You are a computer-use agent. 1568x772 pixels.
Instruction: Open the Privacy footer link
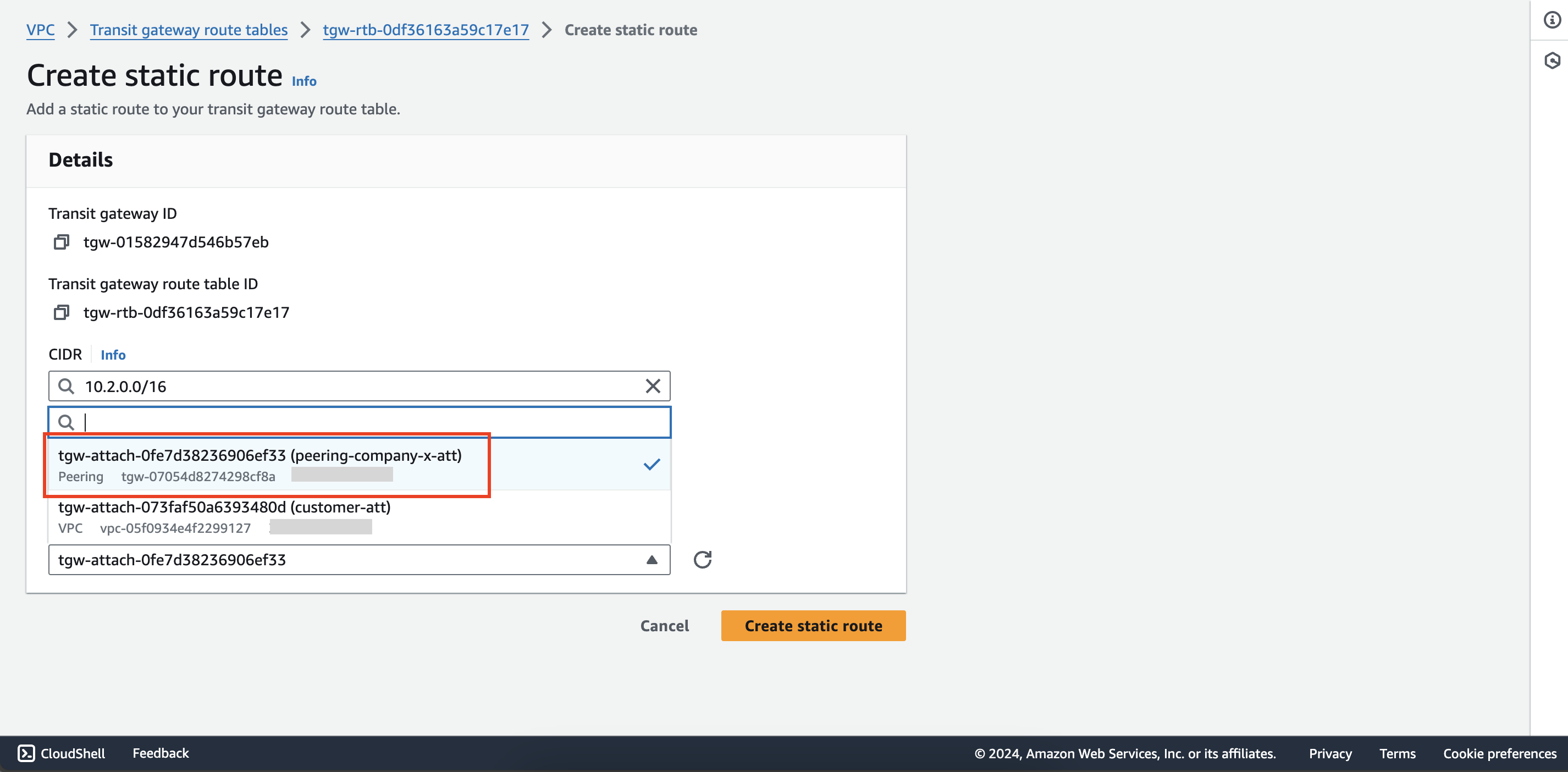coord(1330,753)
